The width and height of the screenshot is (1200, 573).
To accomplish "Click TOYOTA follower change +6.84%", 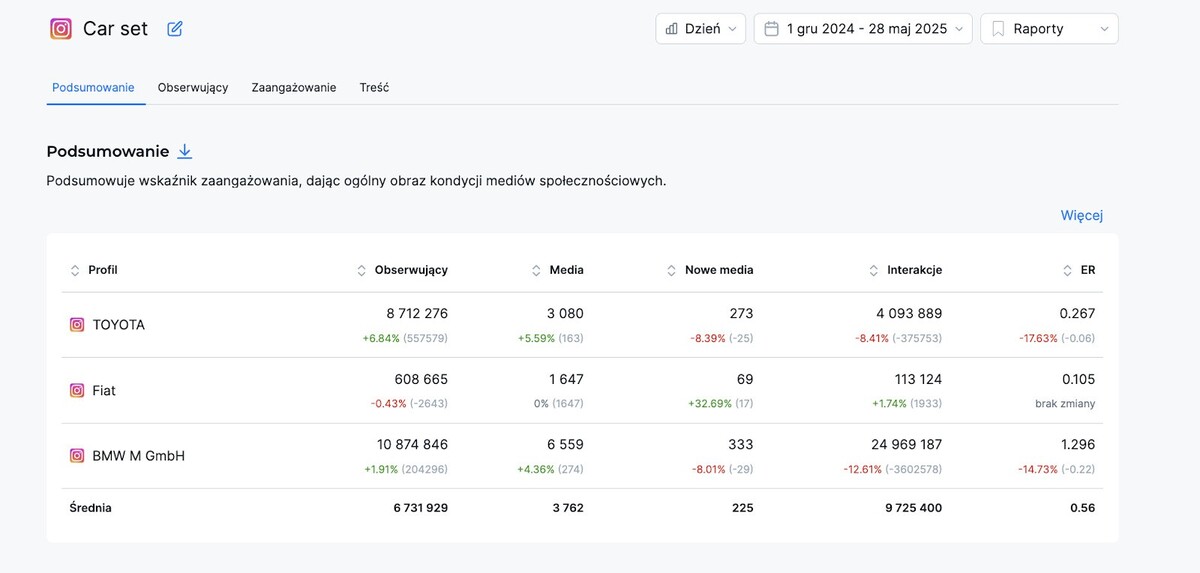I will click(381, 339).
